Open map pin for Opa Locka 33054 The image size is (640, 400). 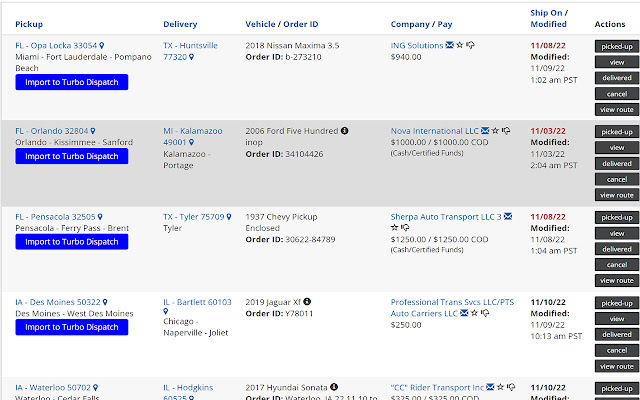tap(102, 46)
